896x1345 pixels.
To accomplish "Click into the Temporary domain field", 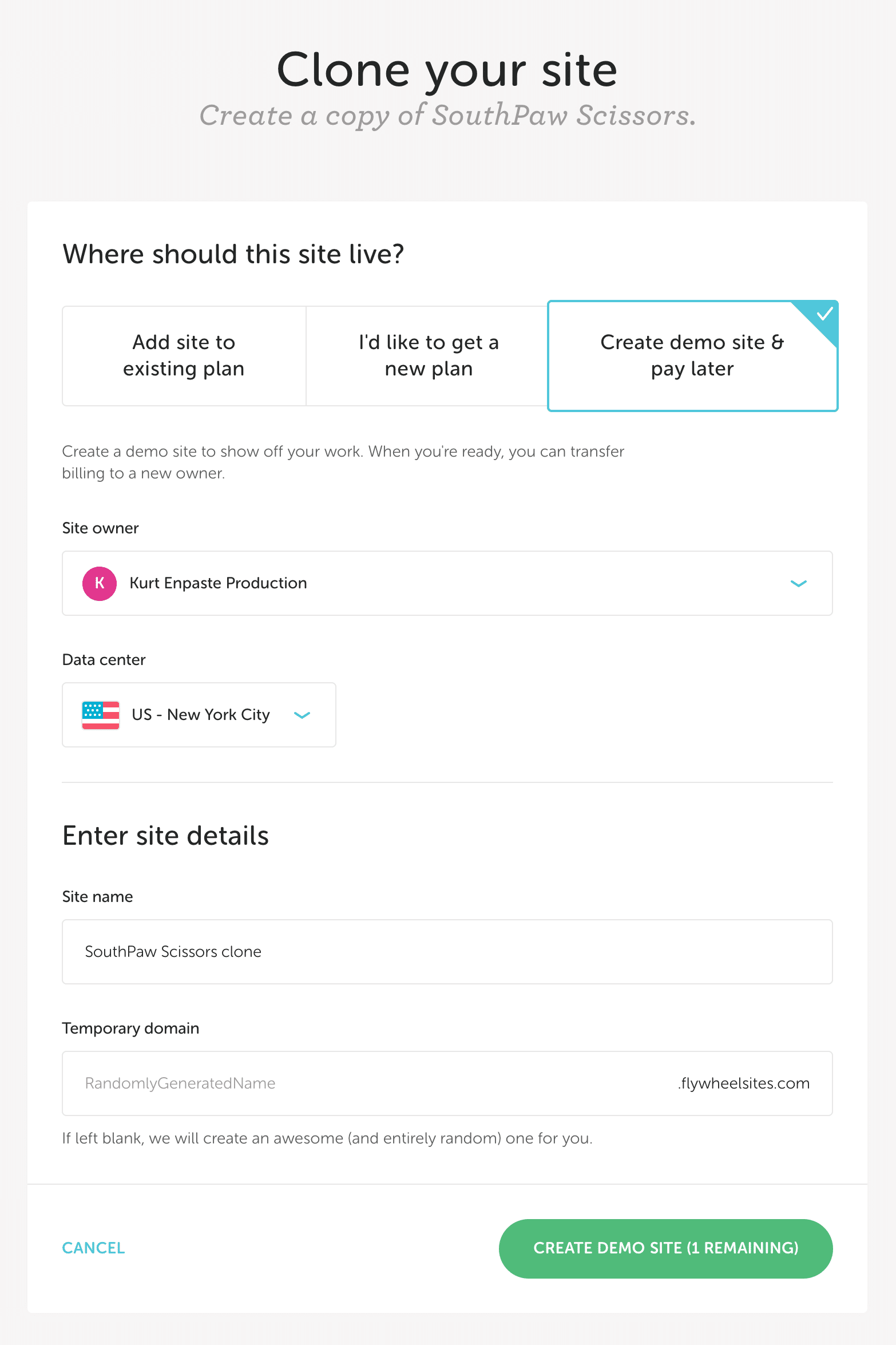I will coord(366,1083).
